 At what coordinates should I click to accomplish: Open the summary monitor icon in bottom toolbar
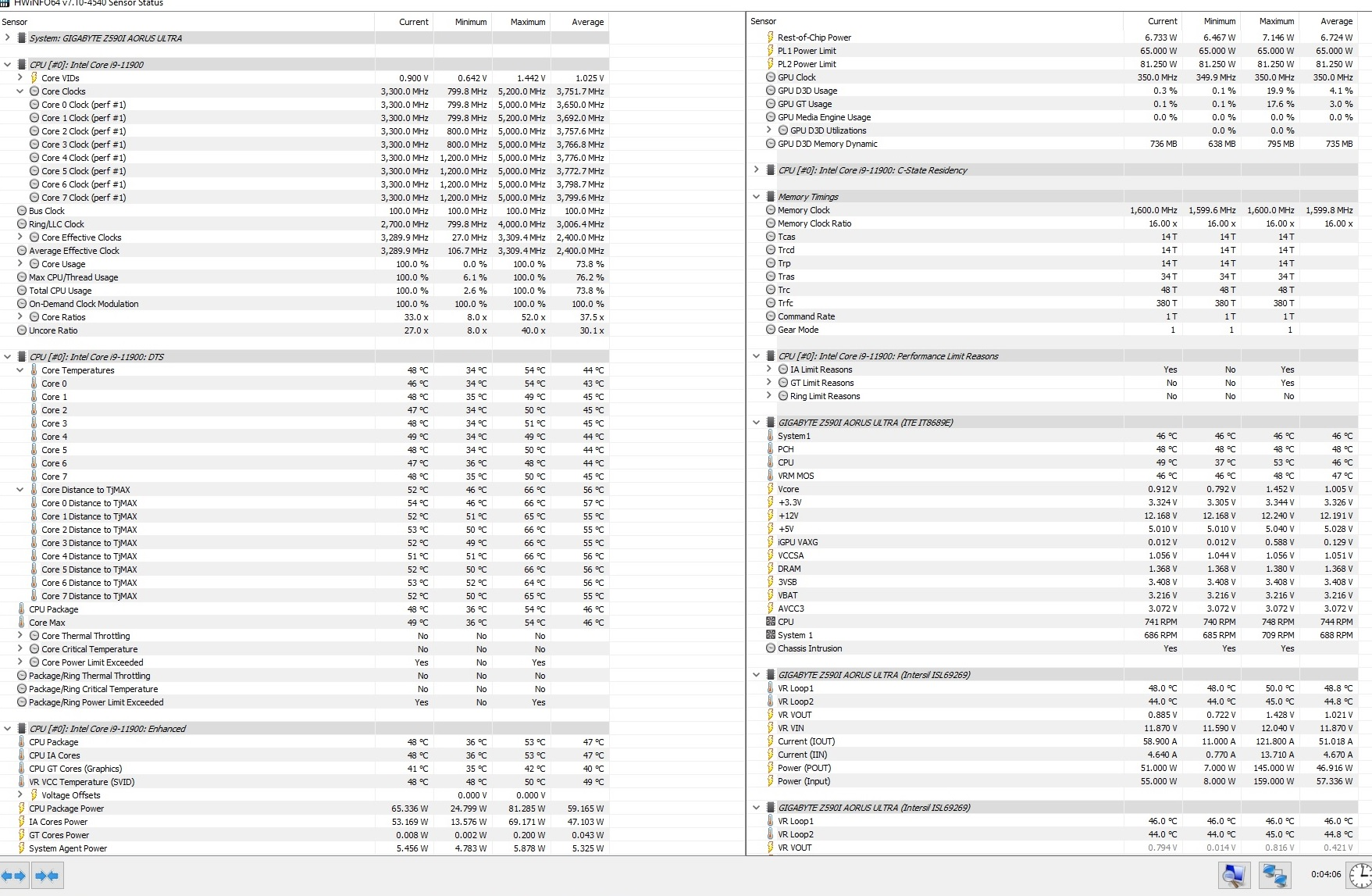(x=1234, y=876)
